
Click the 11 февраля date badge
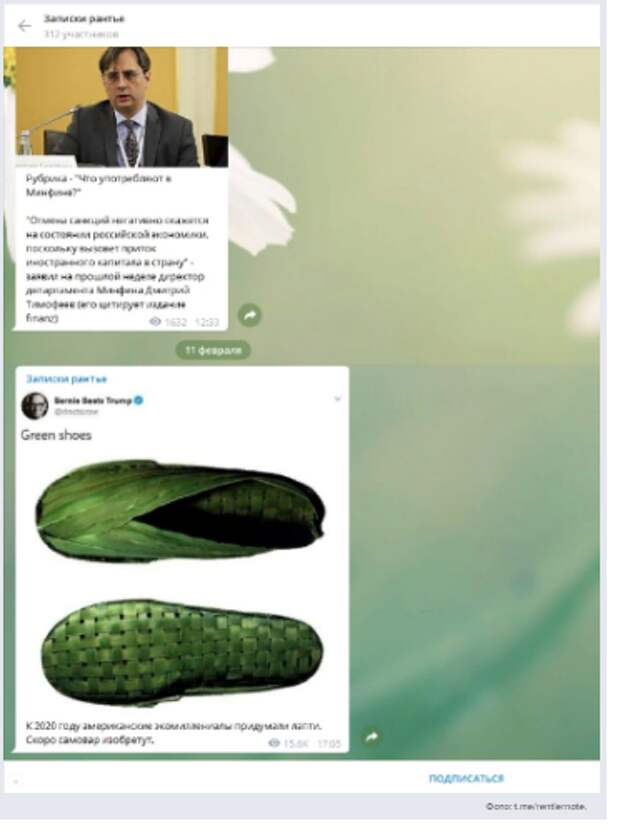coord(213,350)
